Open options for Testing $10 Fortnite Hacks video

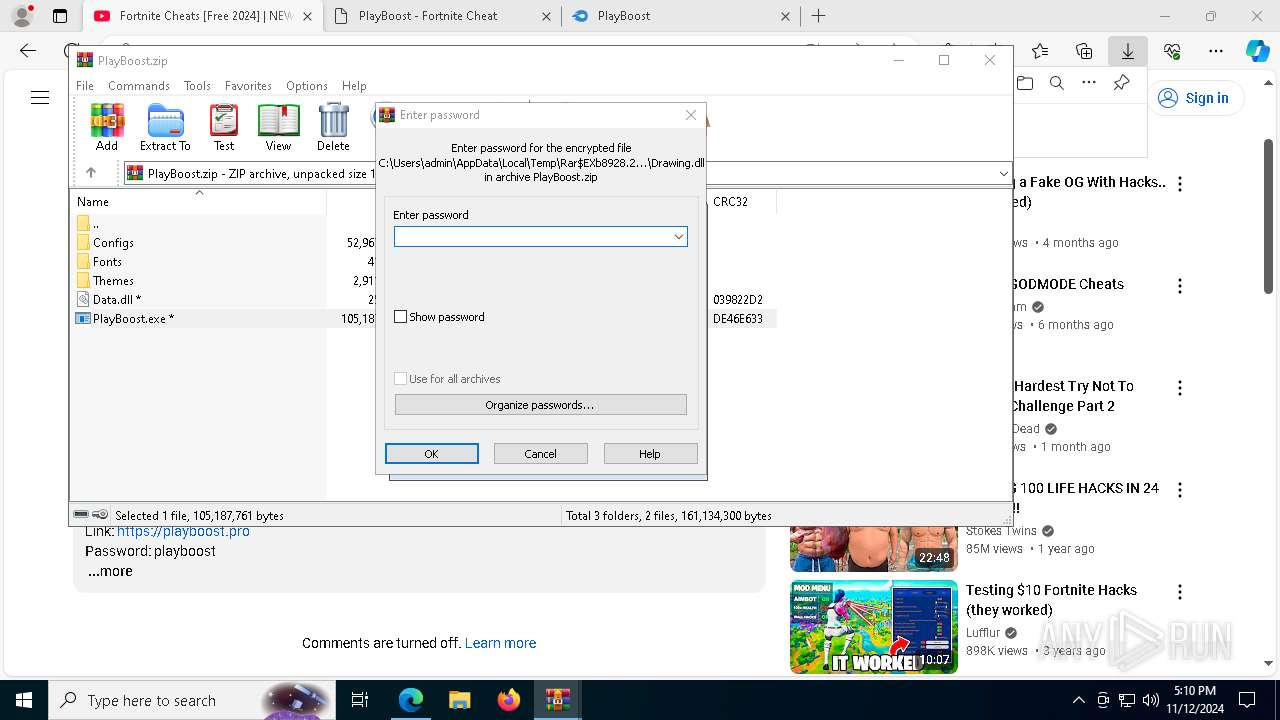pyautogui.click(x=1180, y=592)
